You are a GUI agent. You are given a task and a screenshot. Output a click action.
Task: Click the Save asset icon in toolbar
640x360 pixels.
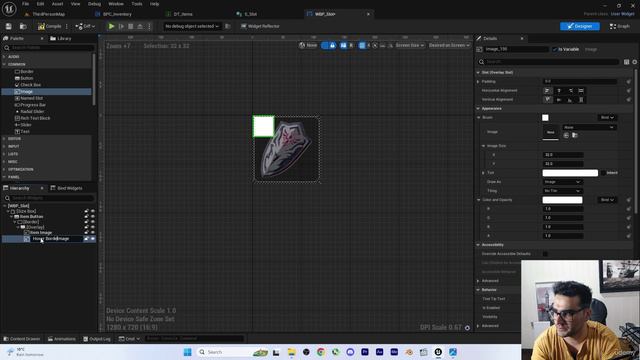[9, 26]
